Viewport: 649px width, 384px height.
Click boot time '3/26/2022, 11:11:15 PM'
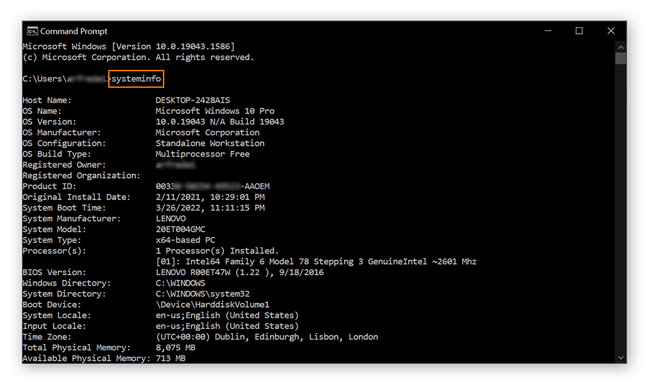pyautogui.click(x=210, y=208)
